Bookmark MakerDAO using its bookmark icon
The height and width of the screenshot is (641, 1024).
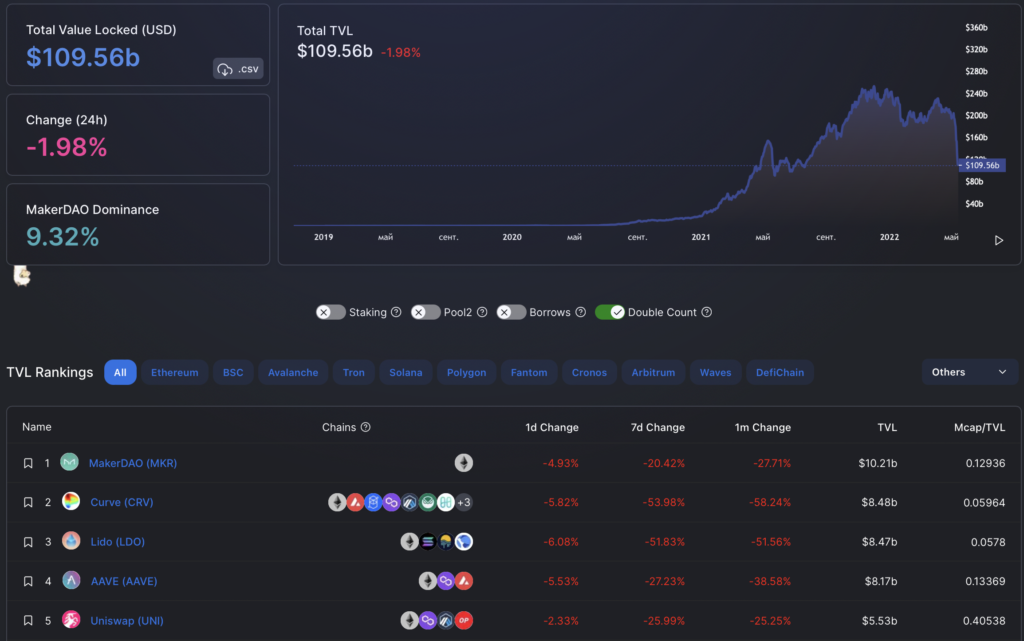tap(28, 462)
